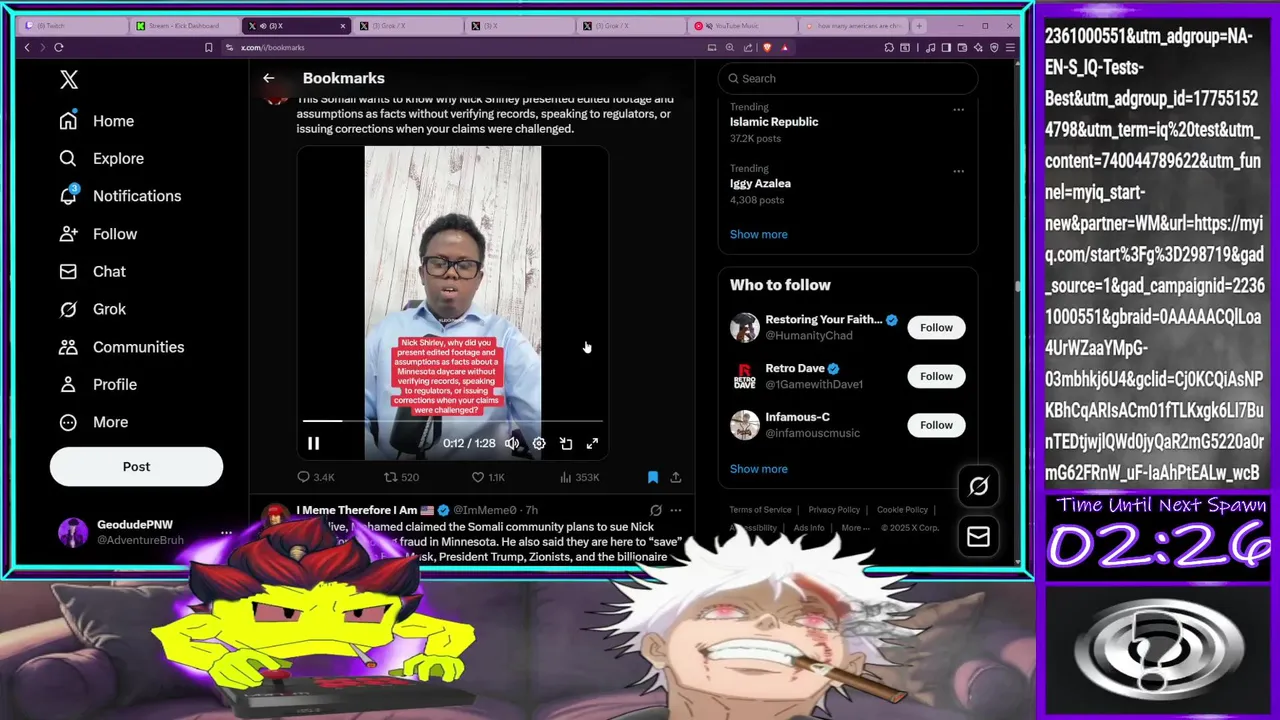Go back from Bookmarks with the arrow
Image resolution: width=1280 pixels, height=720 pixels.
(x=268, y=78)
